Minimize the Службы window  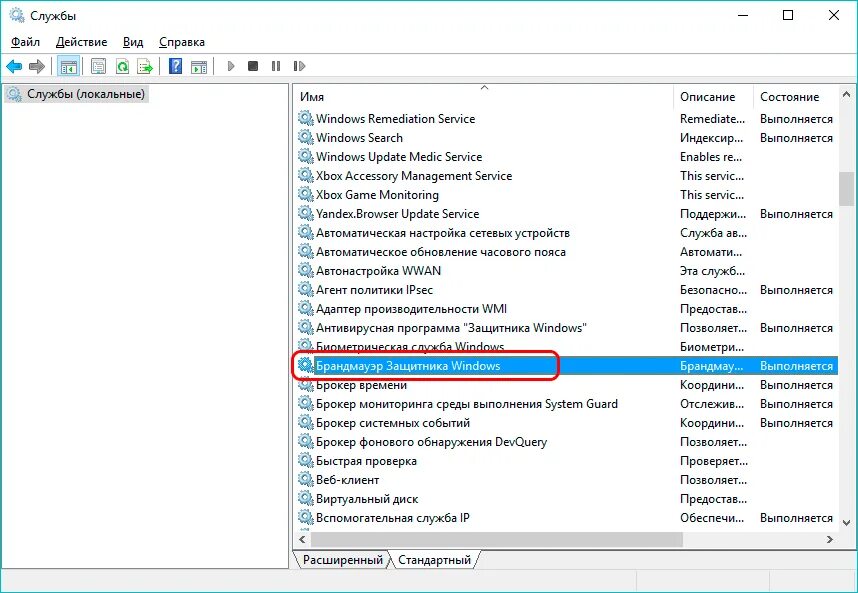click(743, 15)
